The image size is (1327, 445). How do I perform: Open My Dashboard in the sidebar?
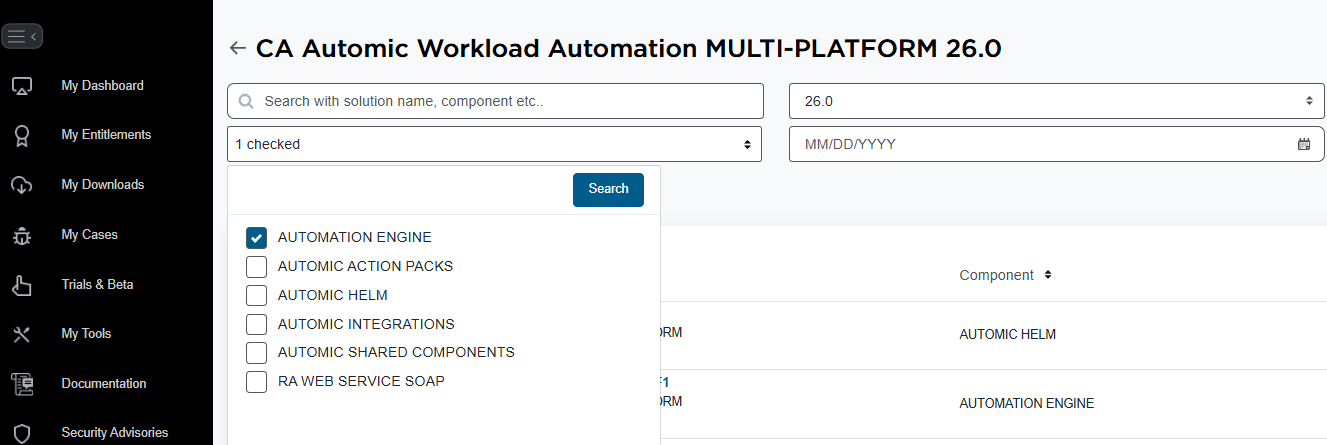(x=102, y=86)
